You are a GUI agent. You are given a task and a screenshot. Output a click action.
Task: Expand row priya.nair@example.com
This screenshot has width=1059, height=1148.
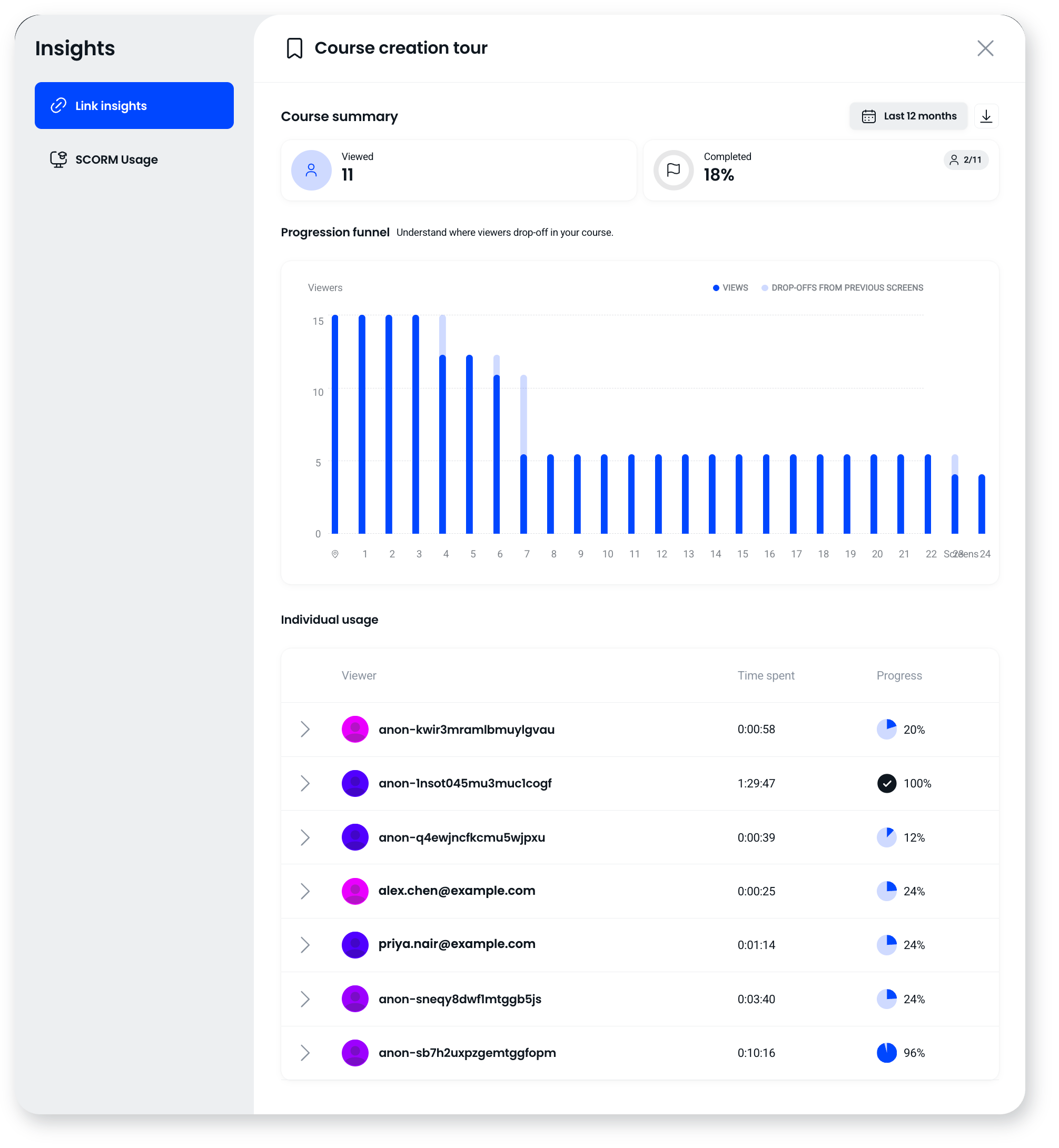305,945
